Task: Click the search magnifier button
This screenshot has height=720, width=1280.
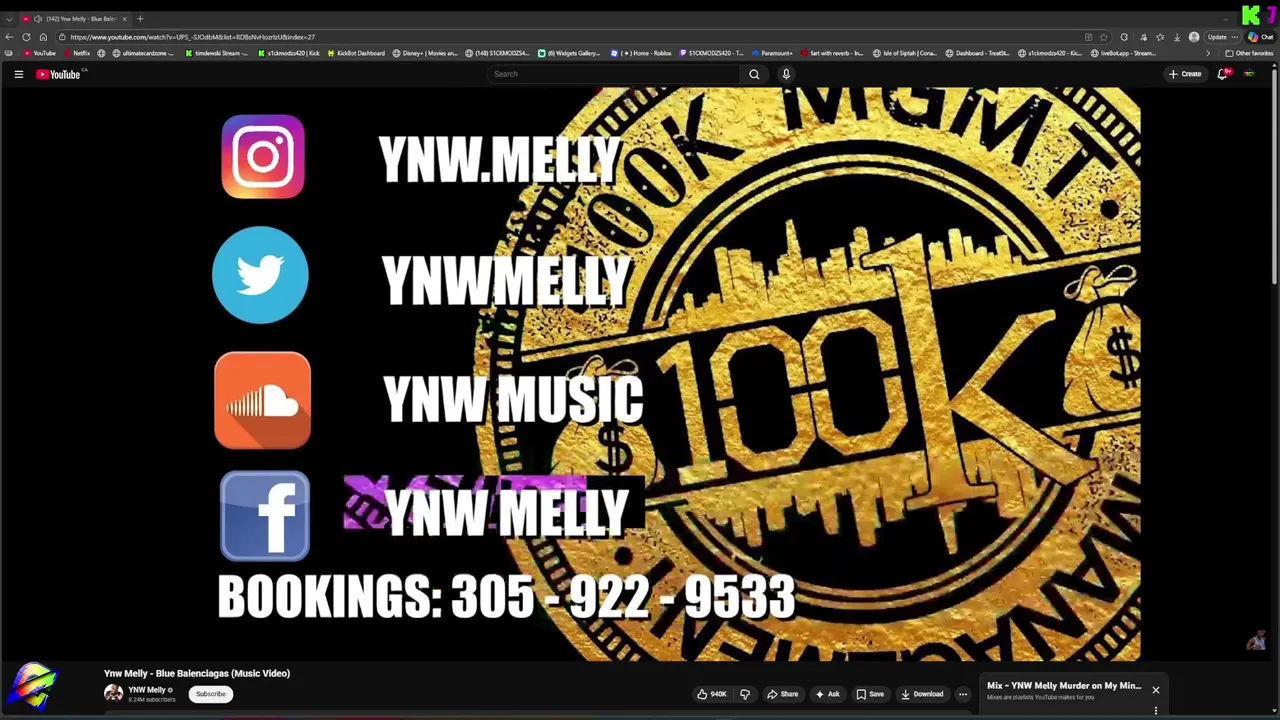Action: (x=754, y=74)
